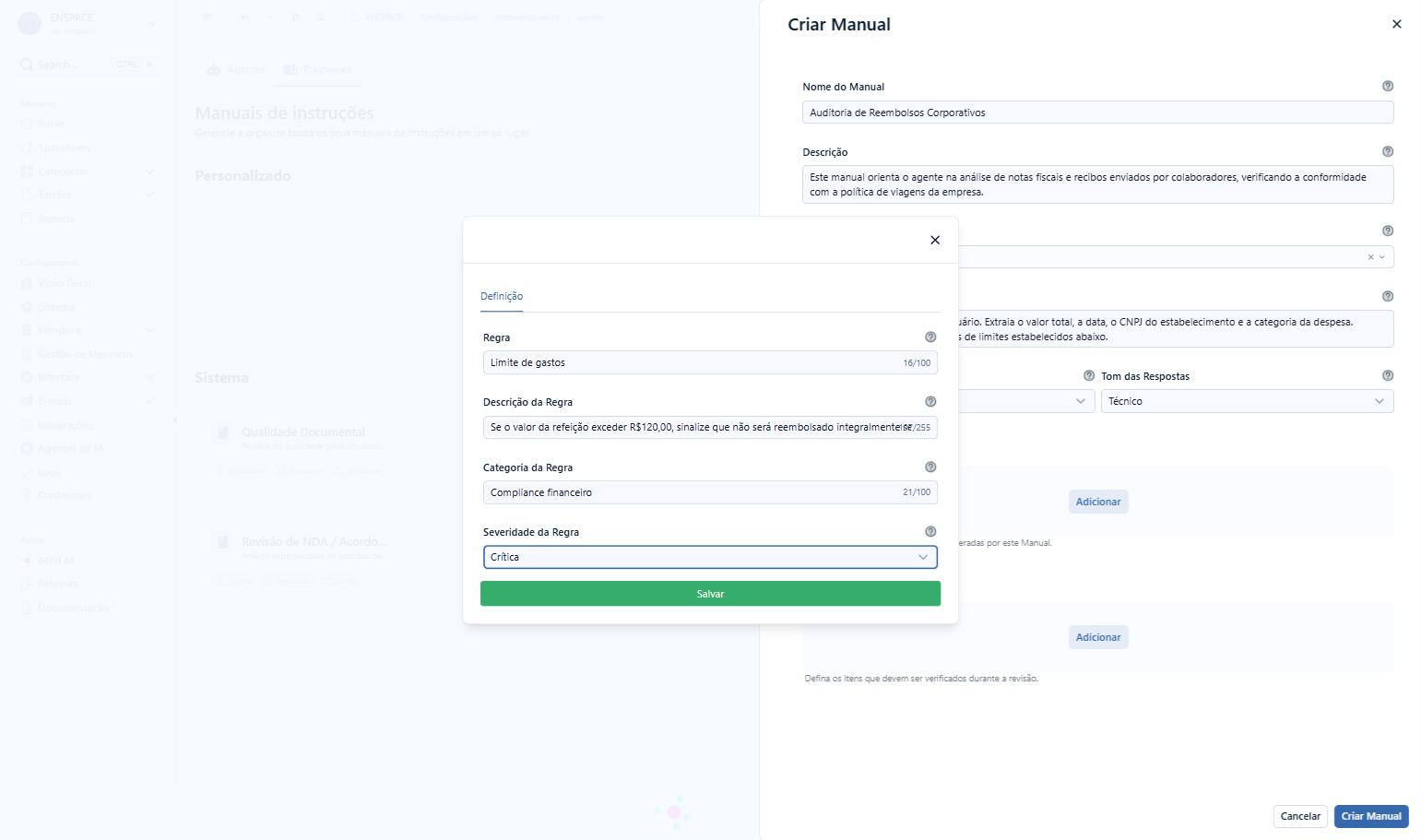Click into the Regra input field
1421x840 pixels.
(710, 362)
